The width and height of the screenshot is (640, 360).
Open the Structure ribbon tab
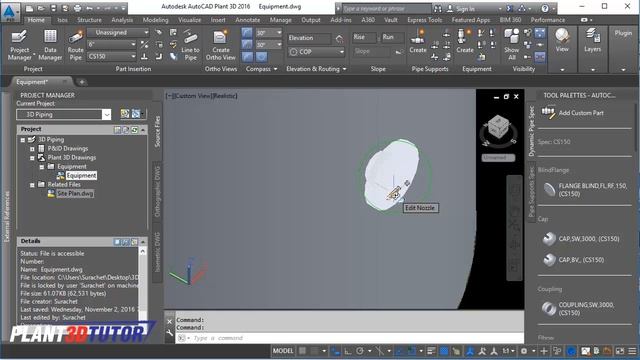tap(89, 20)
